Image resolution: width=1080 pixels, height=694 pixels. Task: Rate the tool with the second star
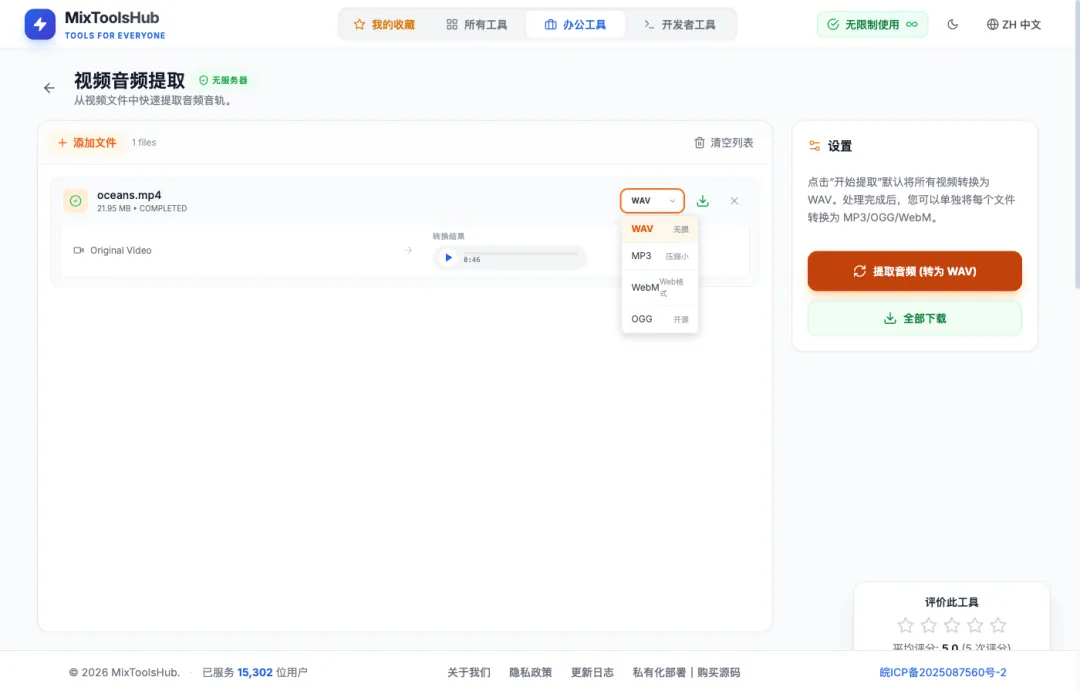928,625
